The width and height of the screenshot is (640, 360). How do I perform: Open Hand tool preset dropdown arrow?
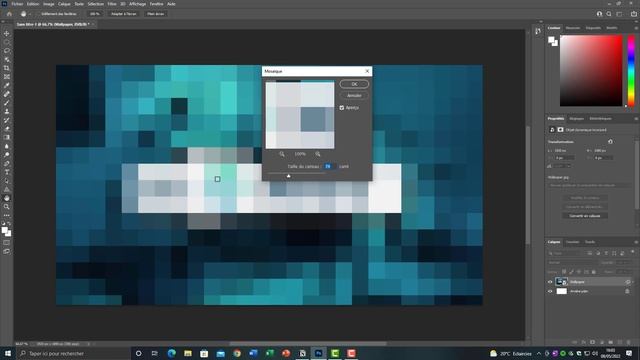pyautogui.click(x=30, y=14)
